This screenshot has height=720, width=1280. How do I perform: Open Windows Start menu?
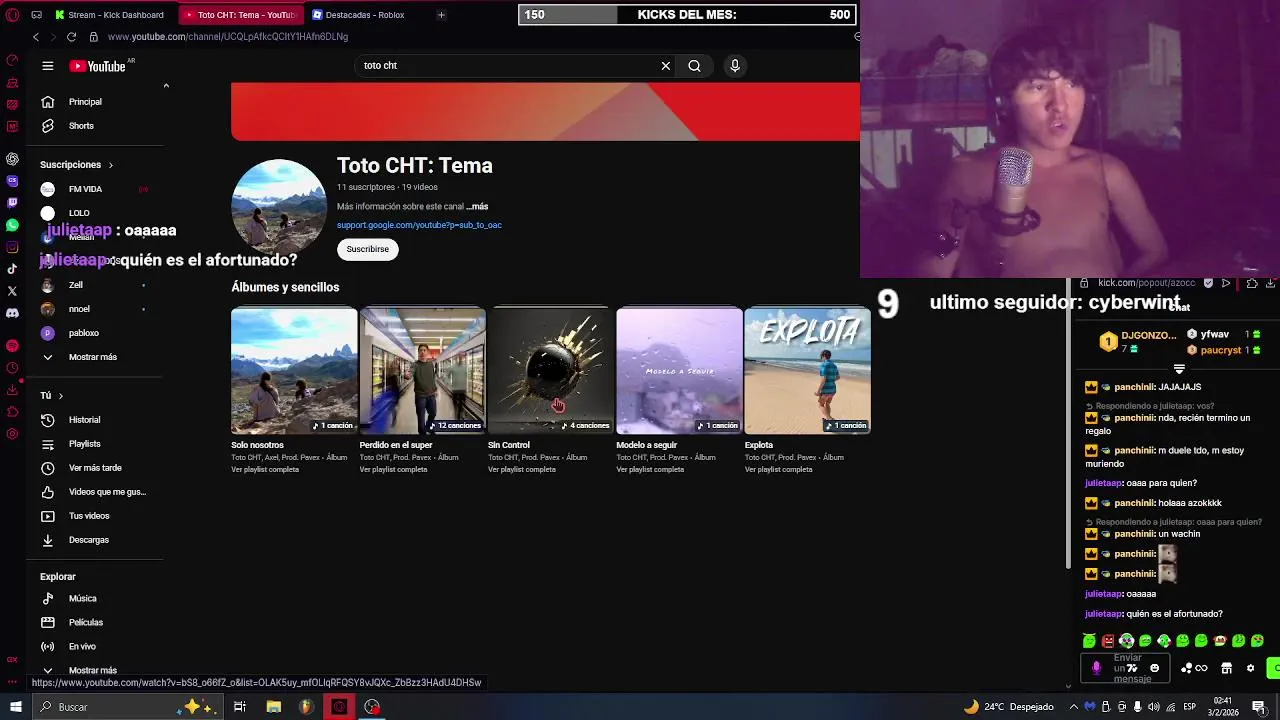(15, 707)
